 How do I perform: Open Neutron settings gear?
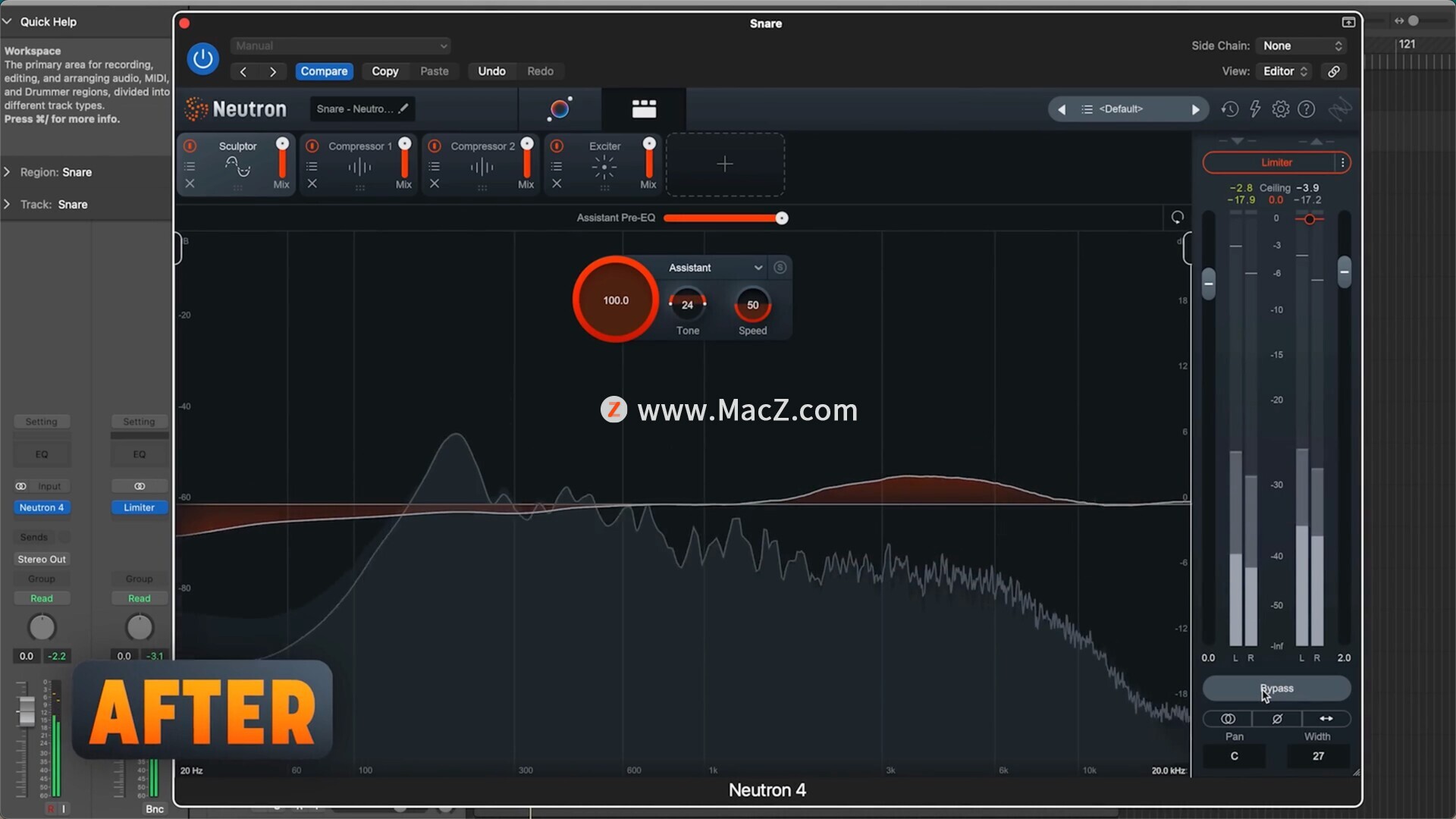pos(1281,109)
